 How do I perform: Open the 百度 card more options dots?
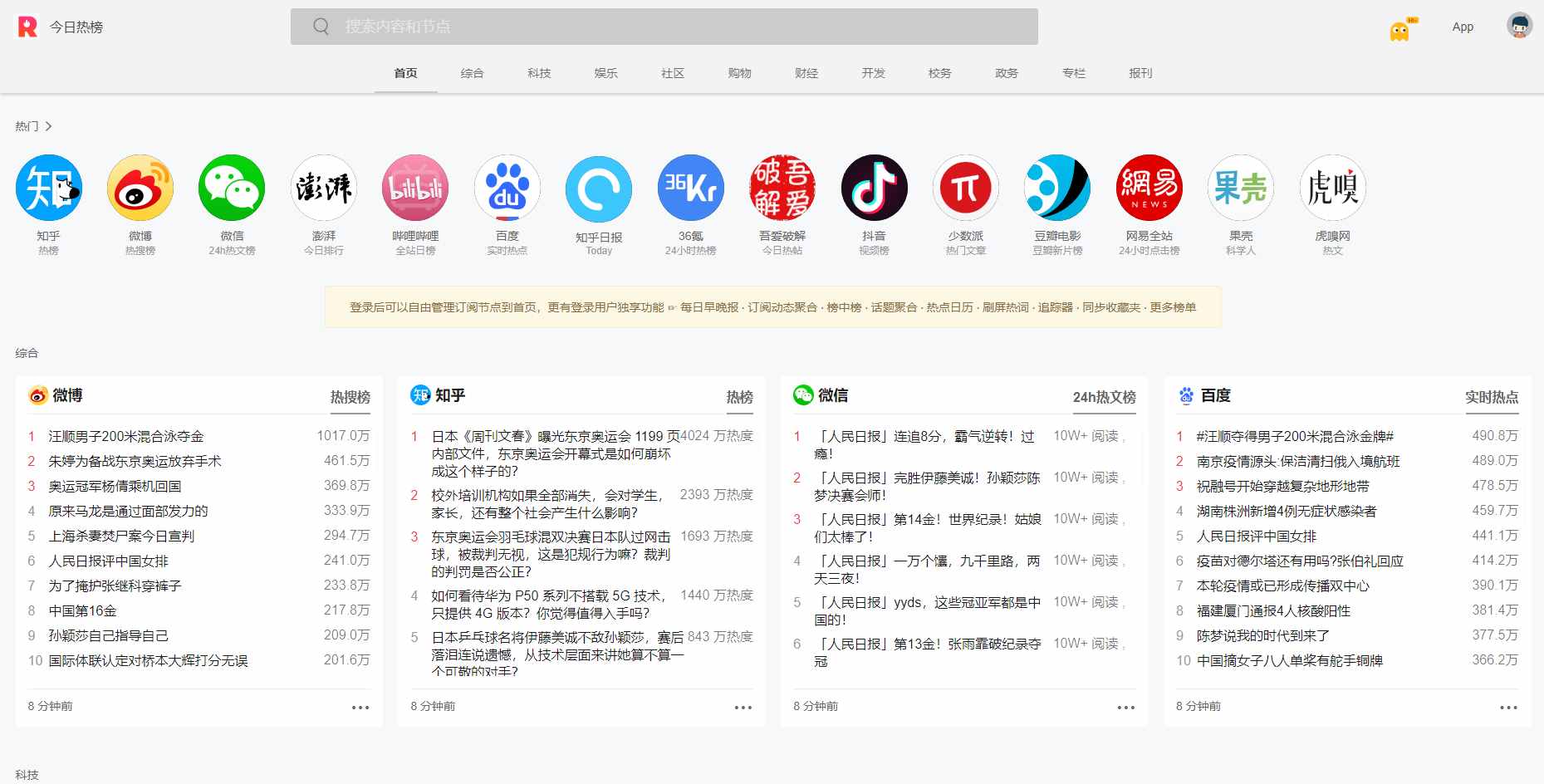tap(1509, 708)
